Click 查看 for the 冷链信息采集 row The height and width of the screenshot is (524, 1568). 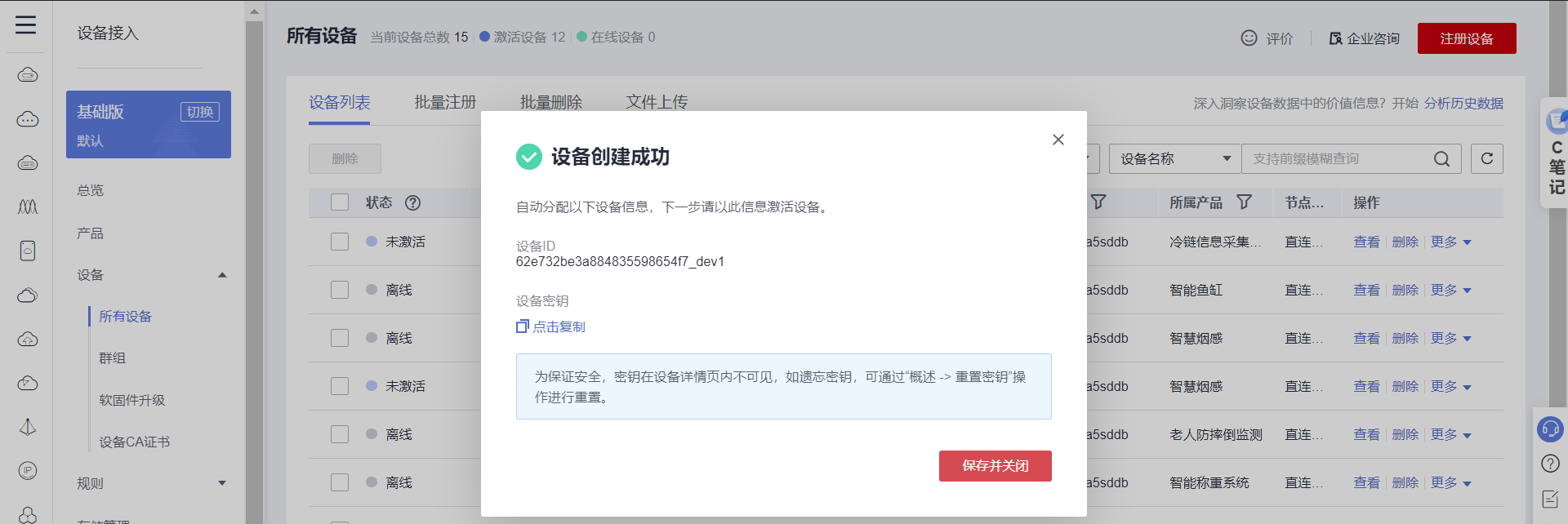coord(1366,242)
